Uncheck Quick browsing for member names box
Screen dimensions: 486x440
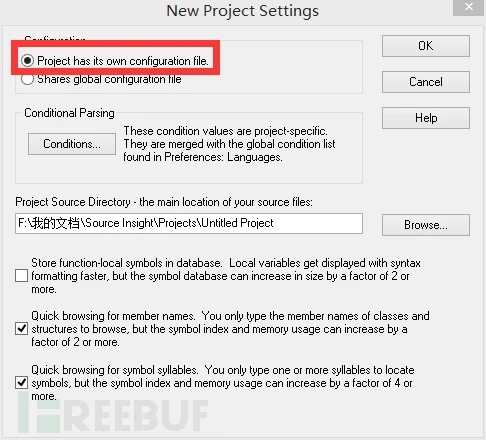click(21, 329)
